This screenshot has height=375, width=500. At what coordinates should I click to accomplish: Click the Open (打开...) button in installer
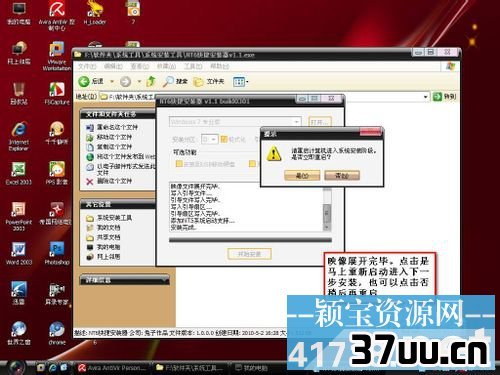tap(320, 122)
